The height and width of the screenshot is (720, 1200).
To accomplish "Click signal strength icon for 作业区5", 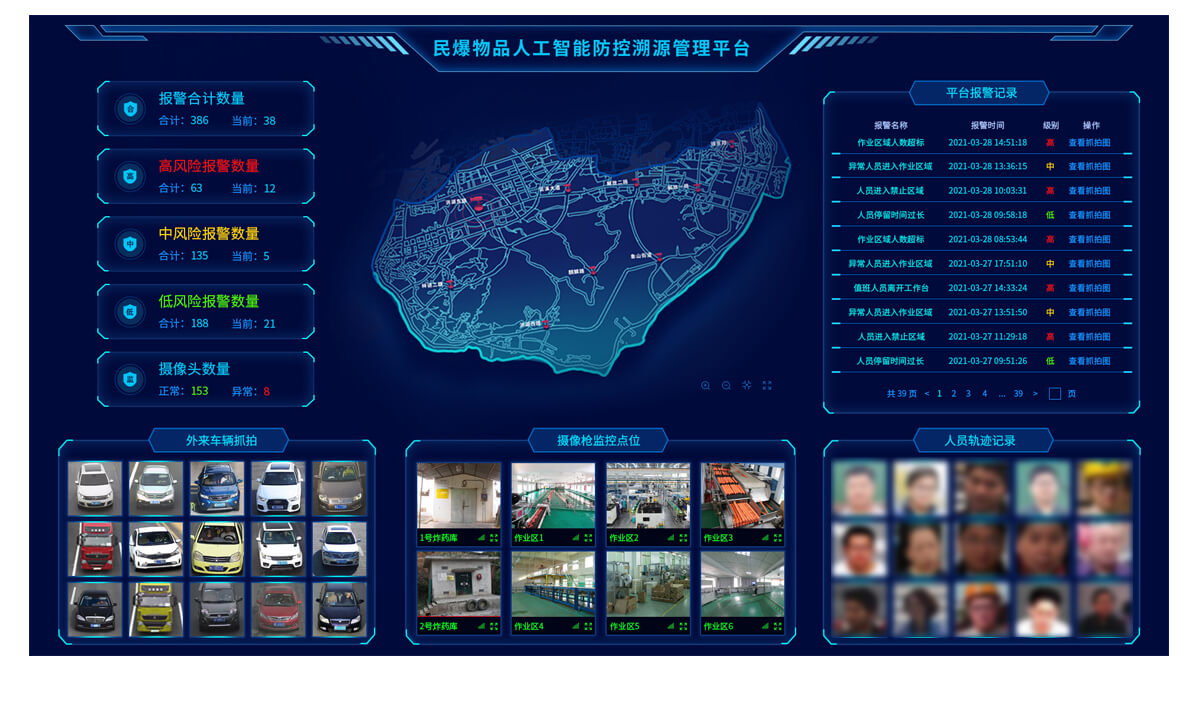I will (669, 626).
